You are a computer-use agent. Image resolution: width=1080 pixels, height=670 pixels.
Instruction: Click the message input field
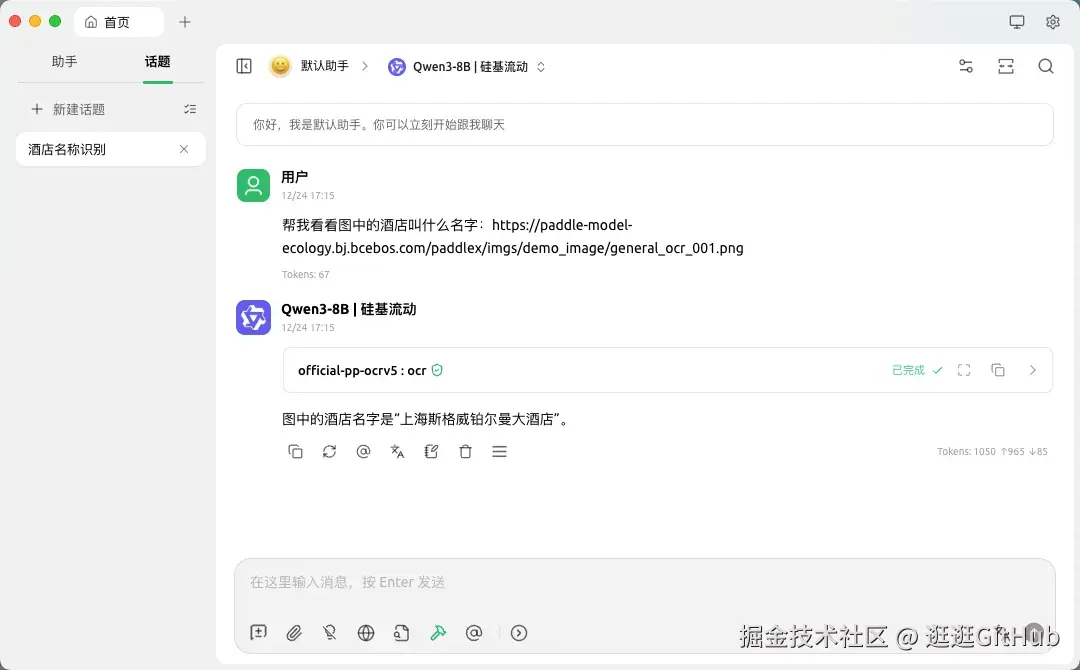pyautogui.click(x=644, y=582)
